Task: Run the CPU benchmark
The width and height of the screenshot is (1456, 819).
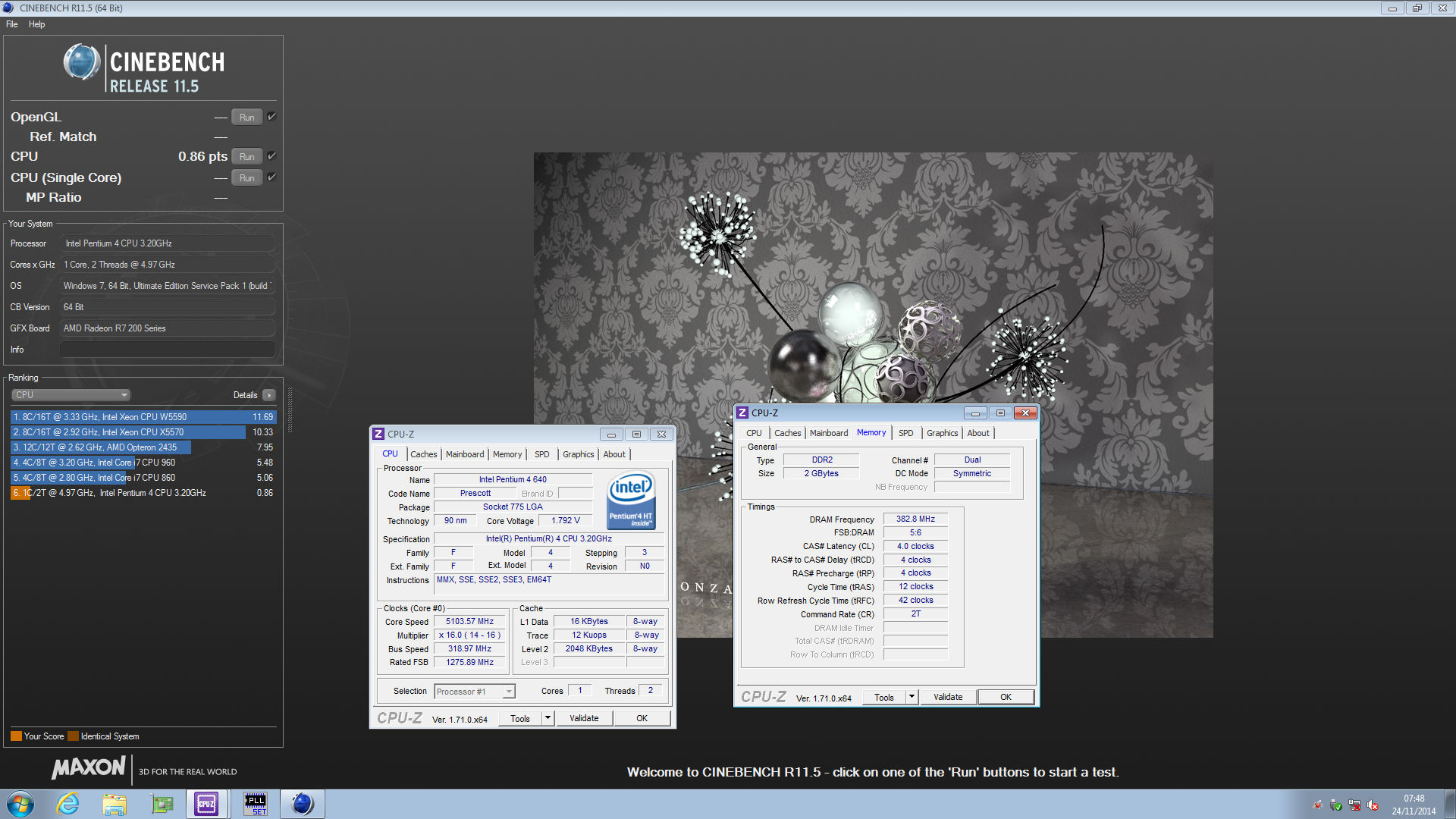Action: pyautogui.click(x=247, y=156)
